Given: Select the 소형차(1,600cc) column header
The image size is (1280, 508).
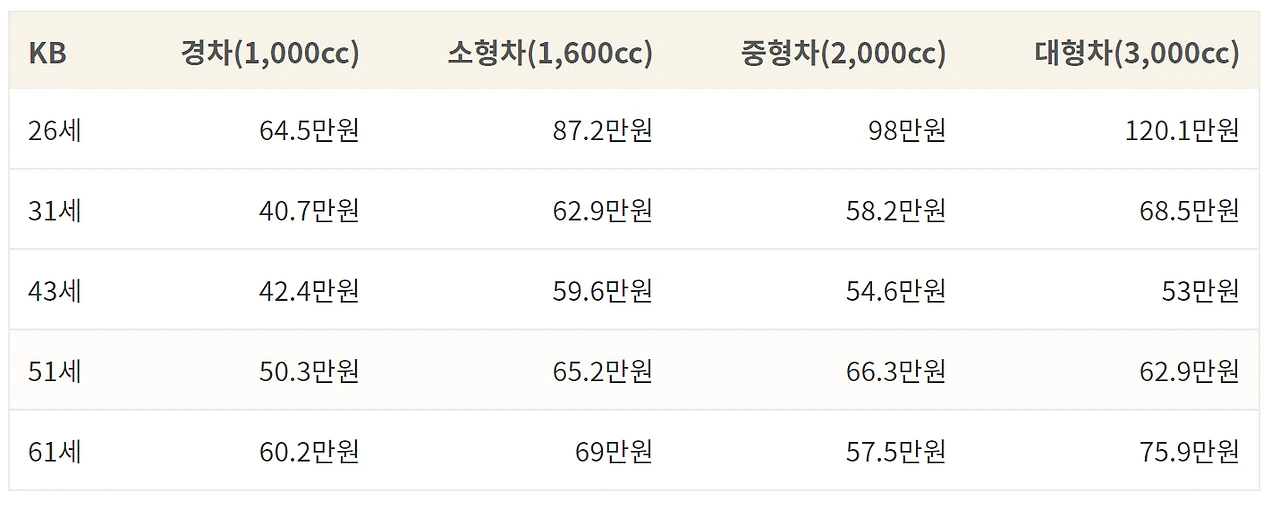Looking at the screenshot, I should click(x=550, y=53).
